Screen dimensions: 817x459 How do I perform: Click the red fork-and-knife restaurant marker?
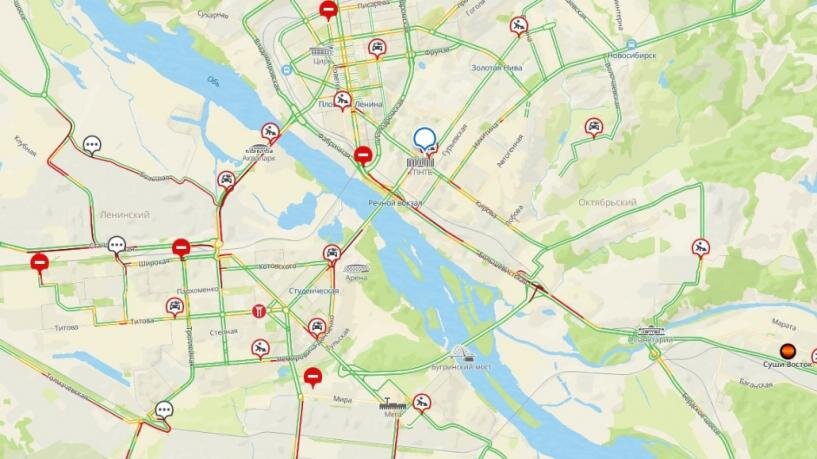(x=259, y=311)
